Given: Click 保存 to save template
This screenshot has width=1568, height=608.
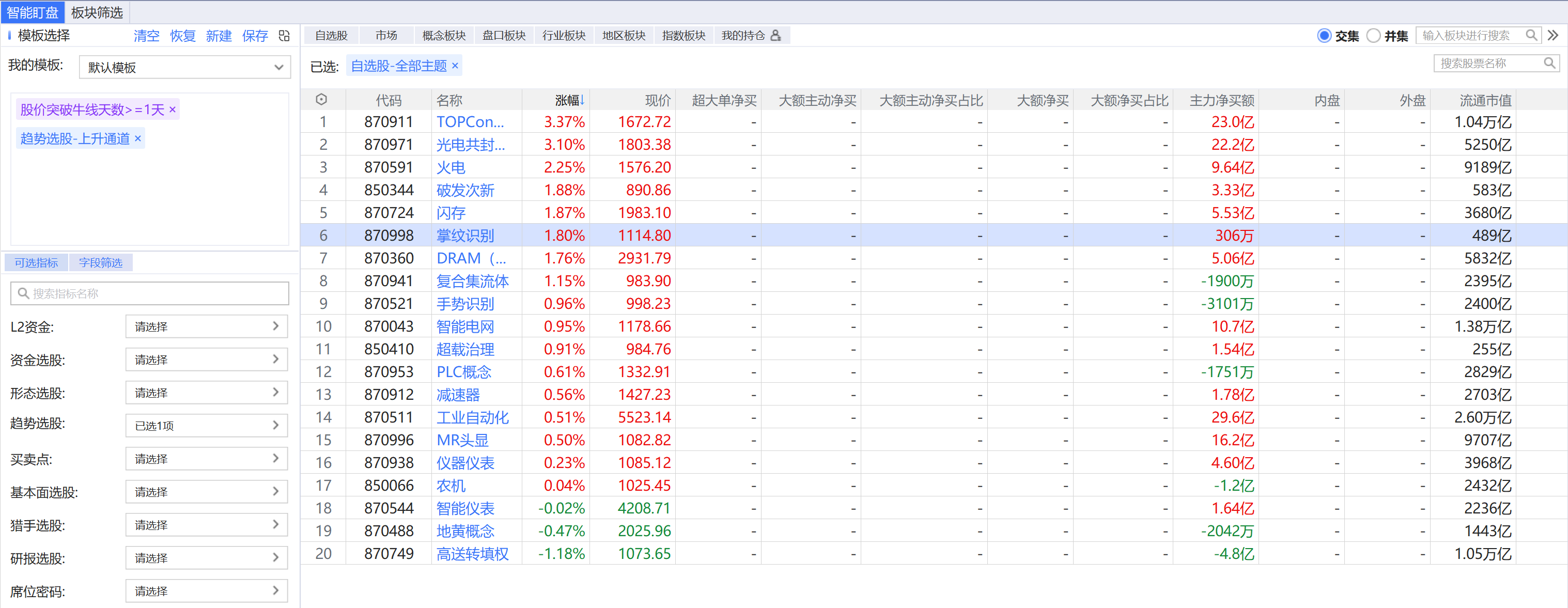Looking at the screenshot, I should pos(254,36).
